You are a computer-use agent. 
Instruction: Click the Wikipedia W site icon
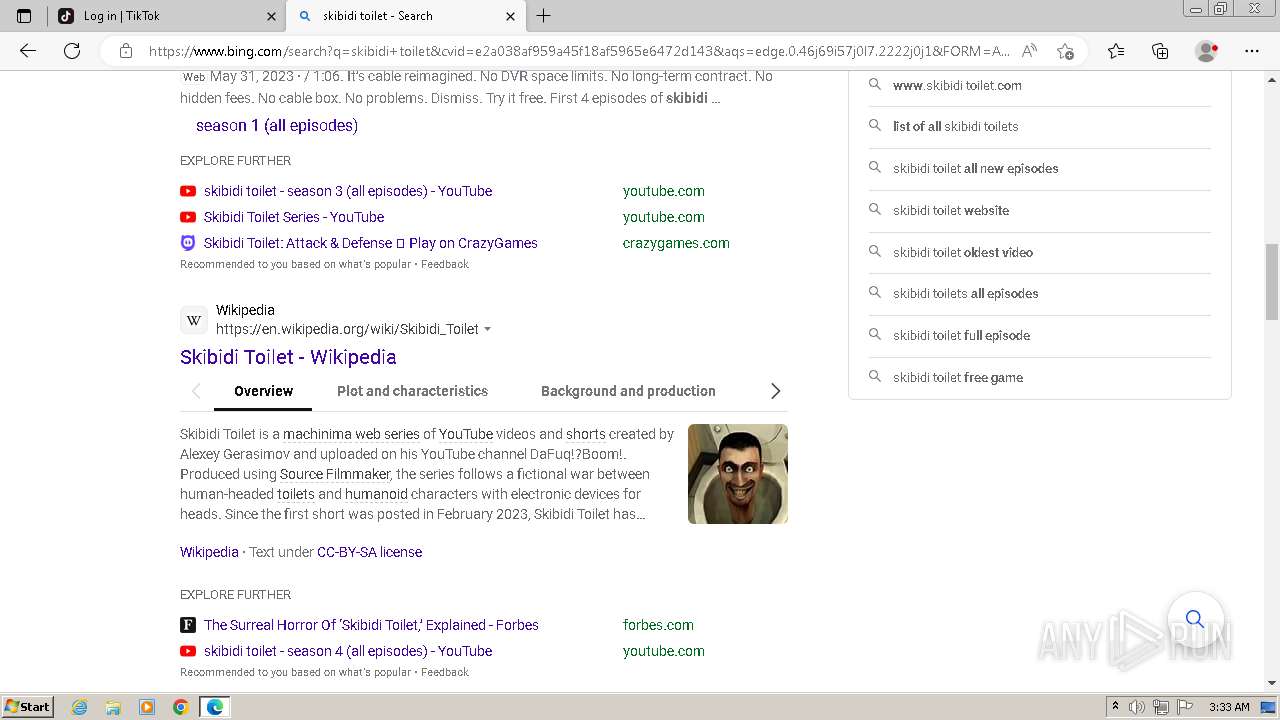click(194, 320)
